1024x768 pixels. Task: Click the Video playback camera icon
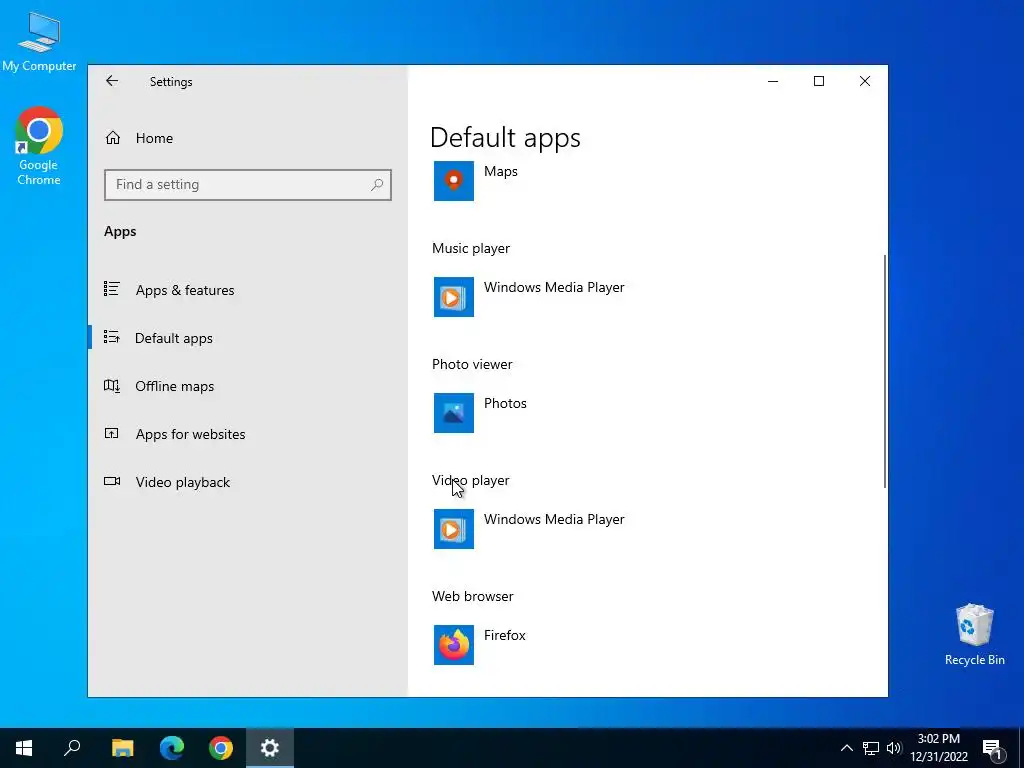(112, 481)
